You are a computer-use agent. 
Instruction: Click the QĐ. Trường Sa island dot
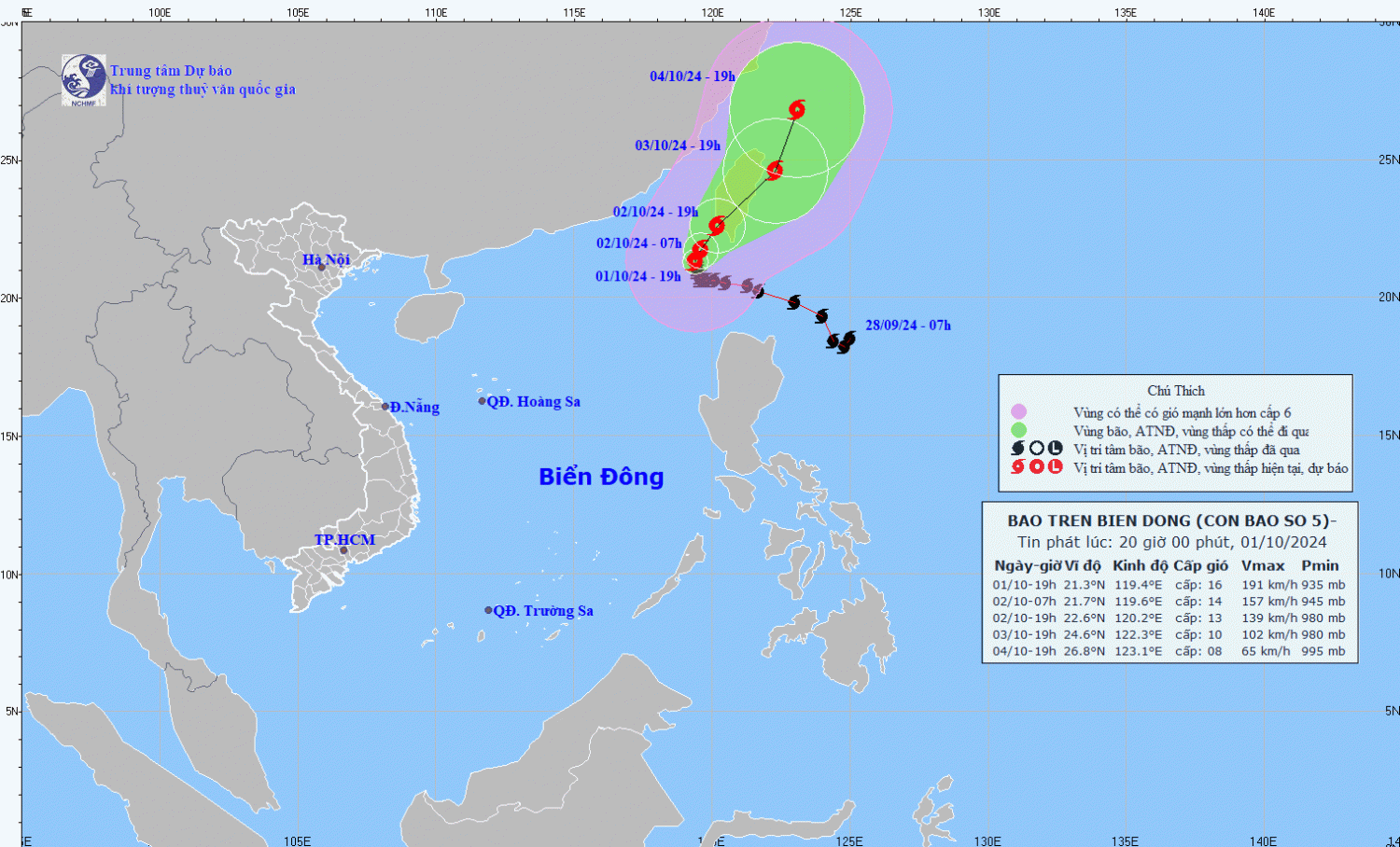488,610
